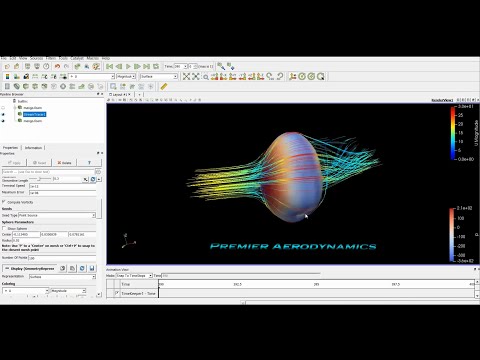Screen dimensions: 480x360
Task: Open the Surface representation dropdown in toolbar
Action: click(159, 77)
